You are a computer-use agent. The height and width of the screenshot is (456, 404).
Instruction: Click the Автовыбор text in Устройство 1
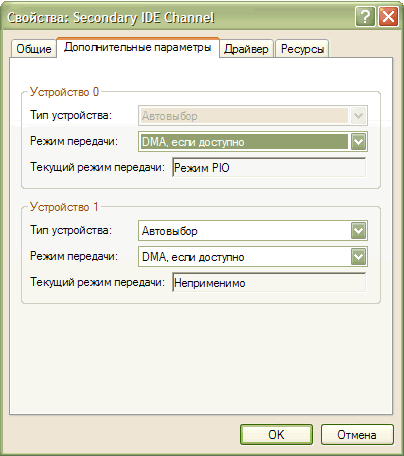170,231
